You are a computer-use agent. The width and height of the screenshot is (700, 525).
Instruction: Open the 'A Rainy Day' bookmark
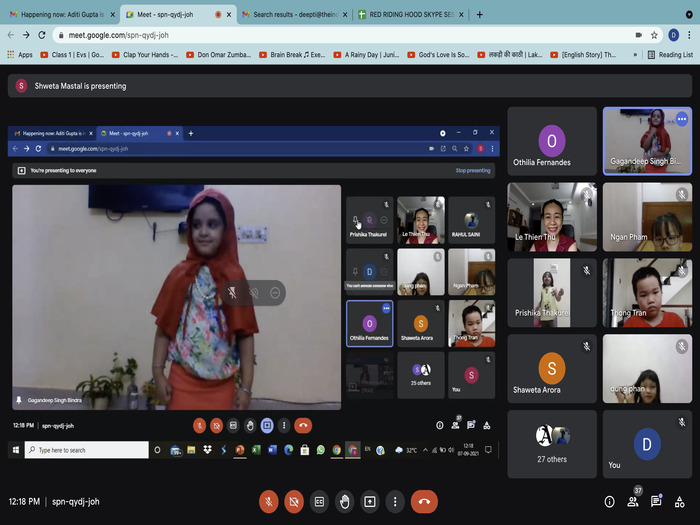tap(366, 54)
